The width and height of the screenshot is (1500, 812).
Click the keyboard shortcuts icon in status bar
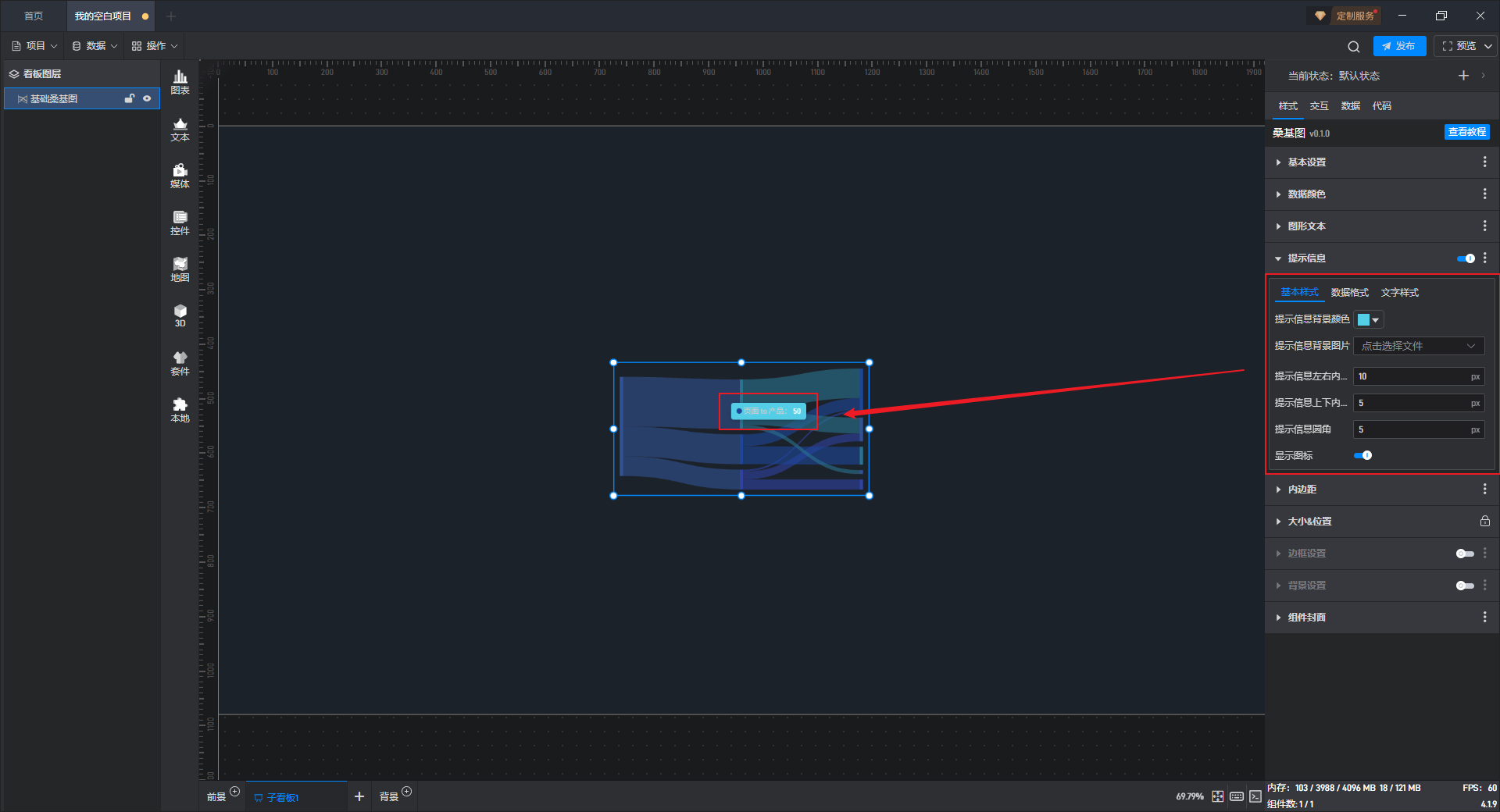[x=1237, y=796]
